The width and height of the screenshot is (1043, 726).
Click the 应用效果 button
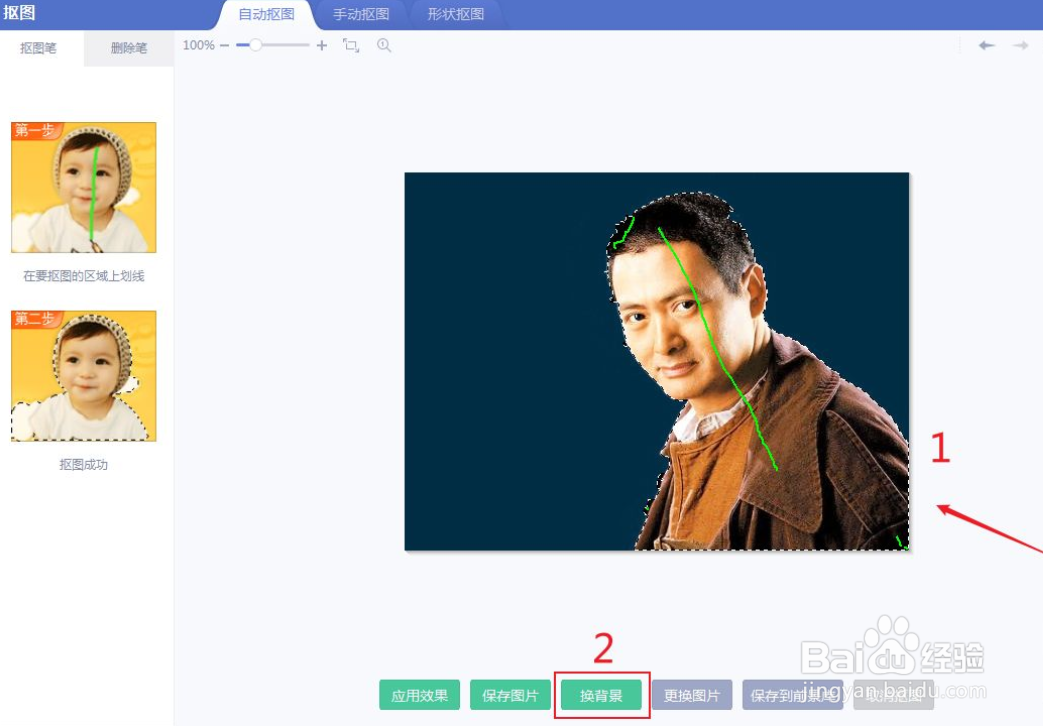(x=420, y=695)
